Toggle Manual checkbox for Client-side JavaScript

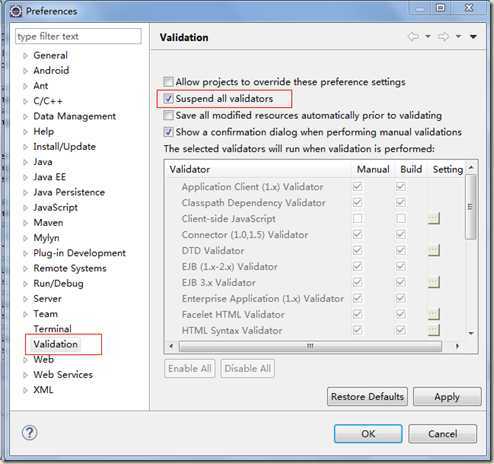(357, 219)
